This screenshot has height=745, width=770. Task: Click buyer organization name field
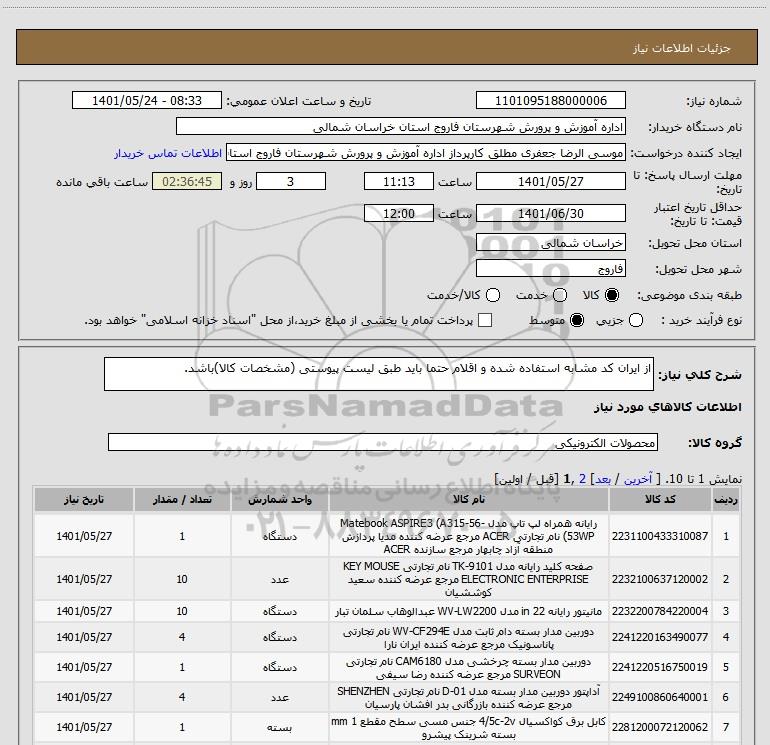tap(401, 127)
